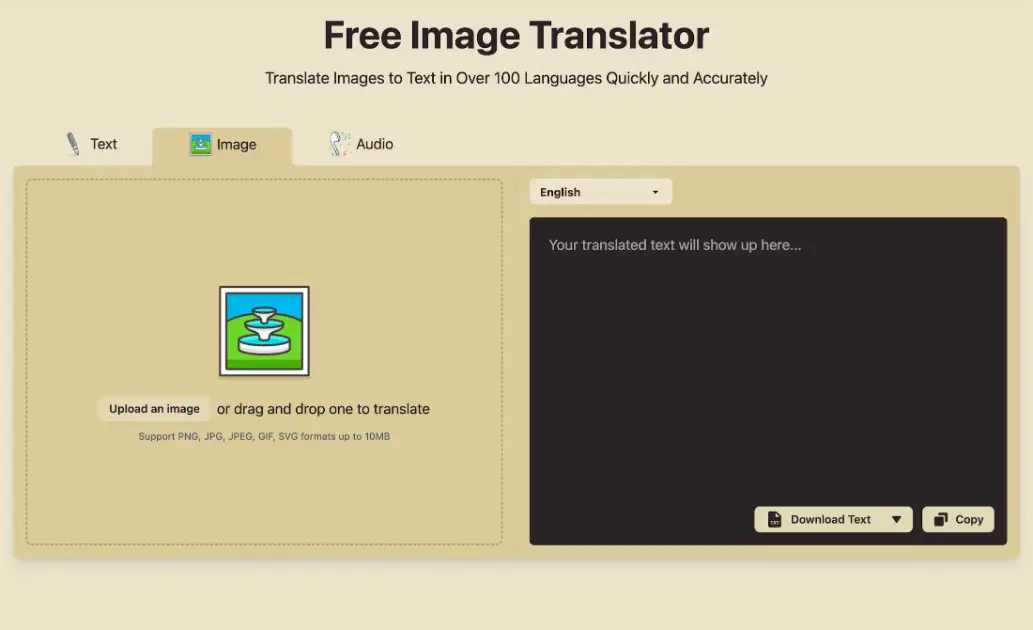The image size is (1033, 630).
Task: Click the Upload an image button
Action: point(153,408)
